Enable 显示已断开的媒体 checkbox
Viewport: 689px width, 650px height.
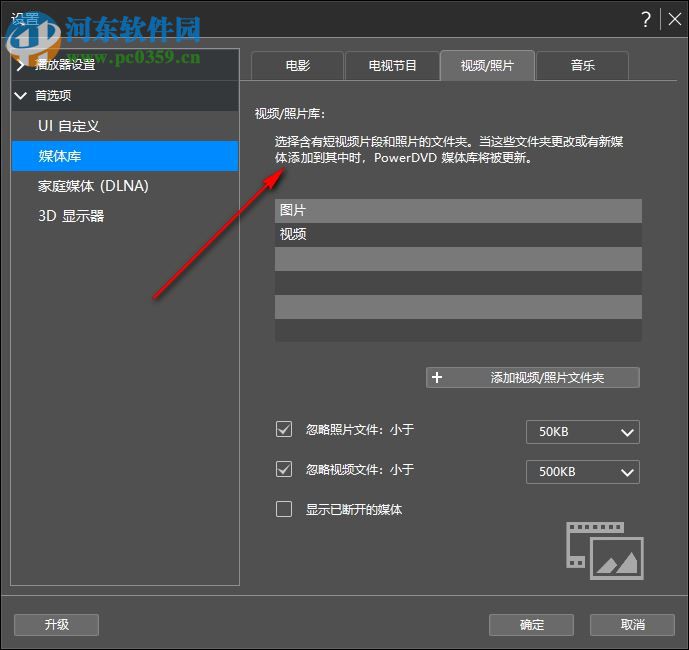point(284,509)
